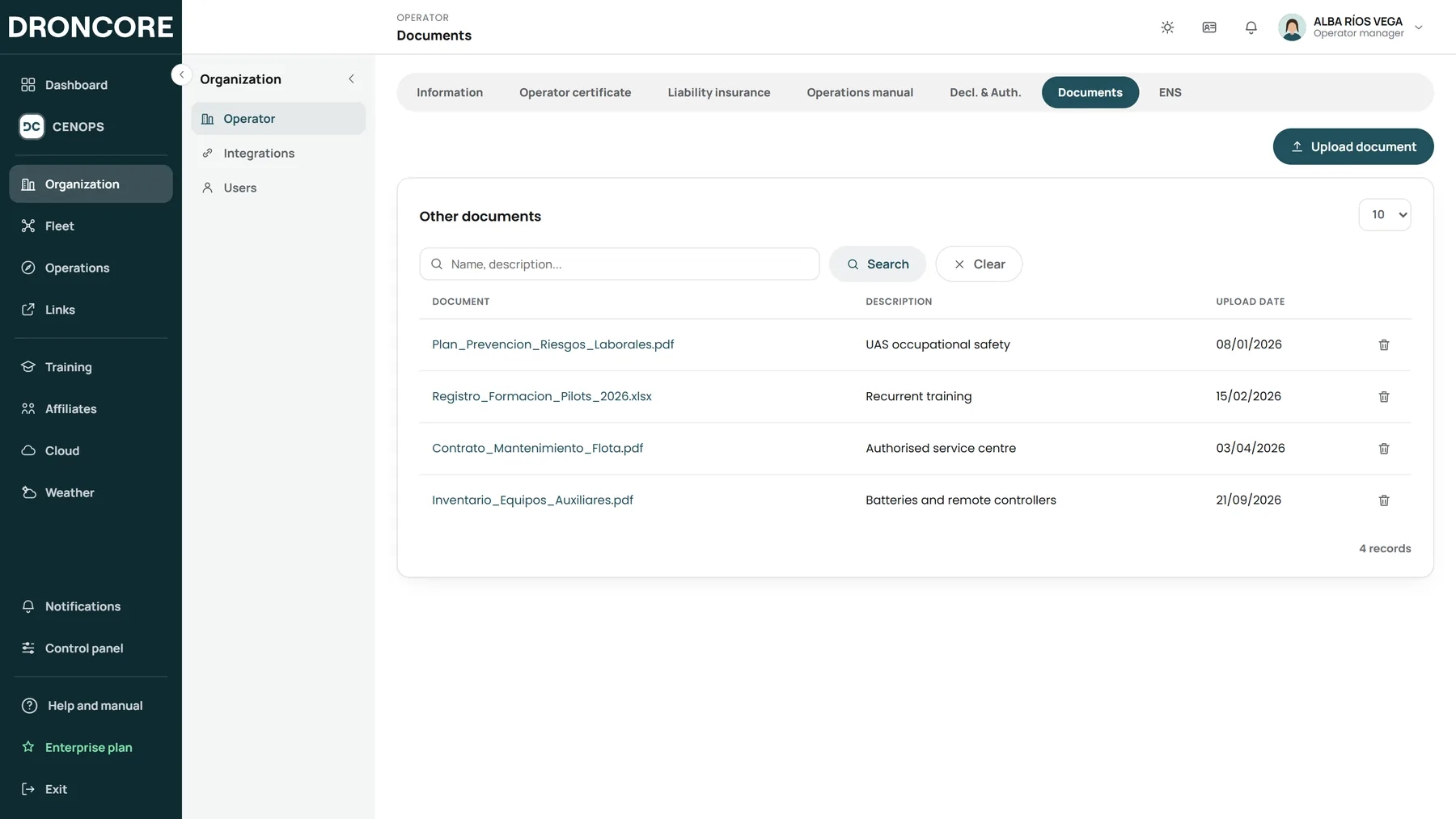Collapse the main sidebar with round chevron

[x=181, y=74]
